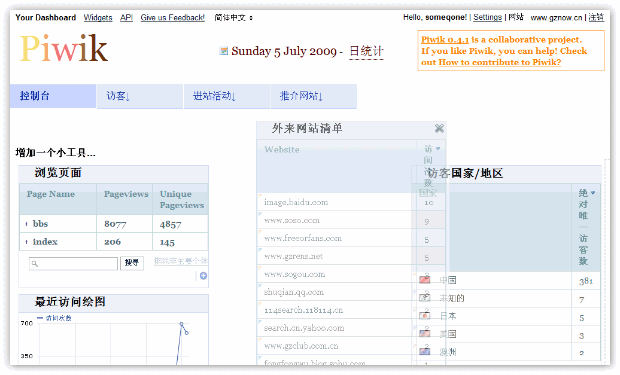Click the 注销 logout link
This screenshot has width=620, height=375.
click(x=596, y=17)
